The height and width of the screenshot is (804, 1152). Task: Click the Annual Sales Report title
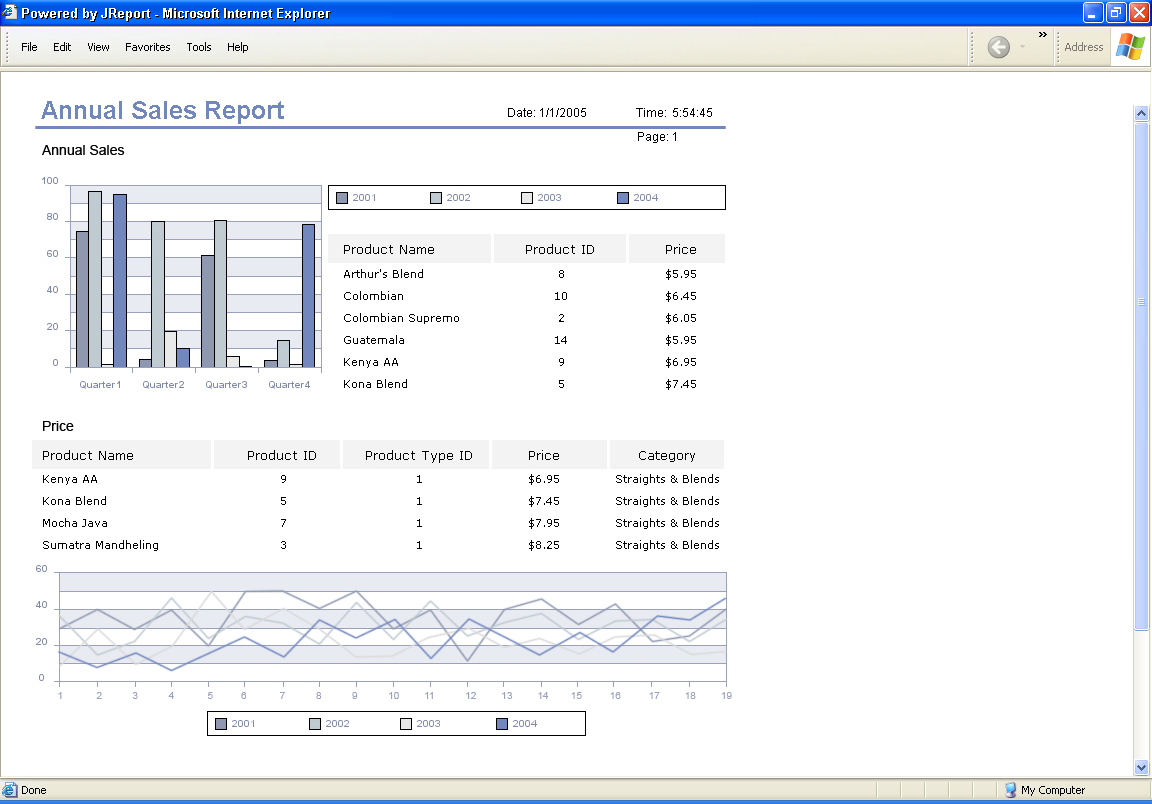click(163, 111)
